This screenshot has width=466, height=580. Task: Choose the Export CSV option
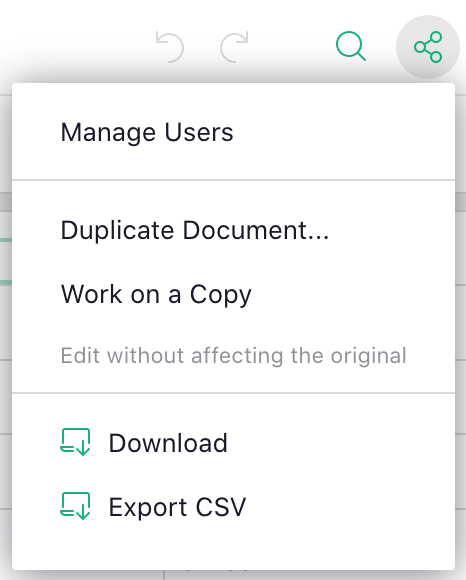233,506
